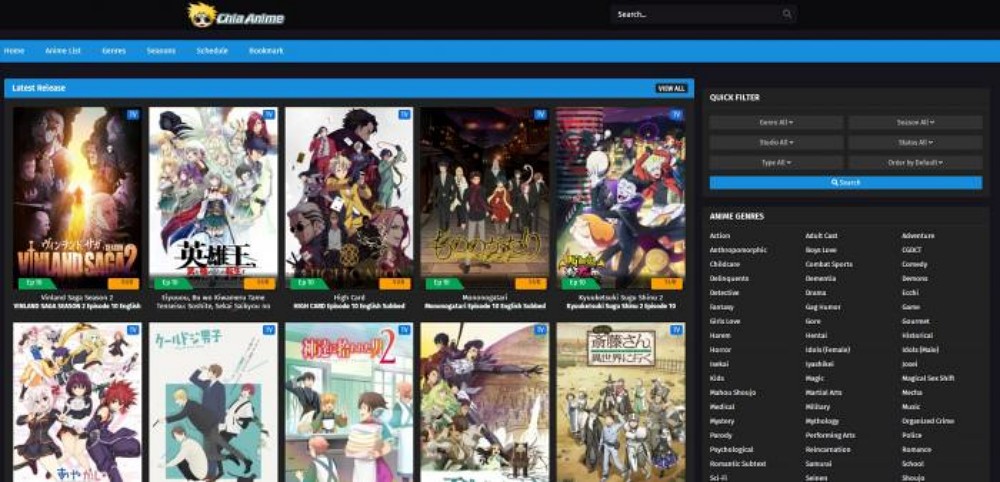Open Genres in navigation bar
This screenshot has width=1000, height=482.
click(x=114, y=51)
